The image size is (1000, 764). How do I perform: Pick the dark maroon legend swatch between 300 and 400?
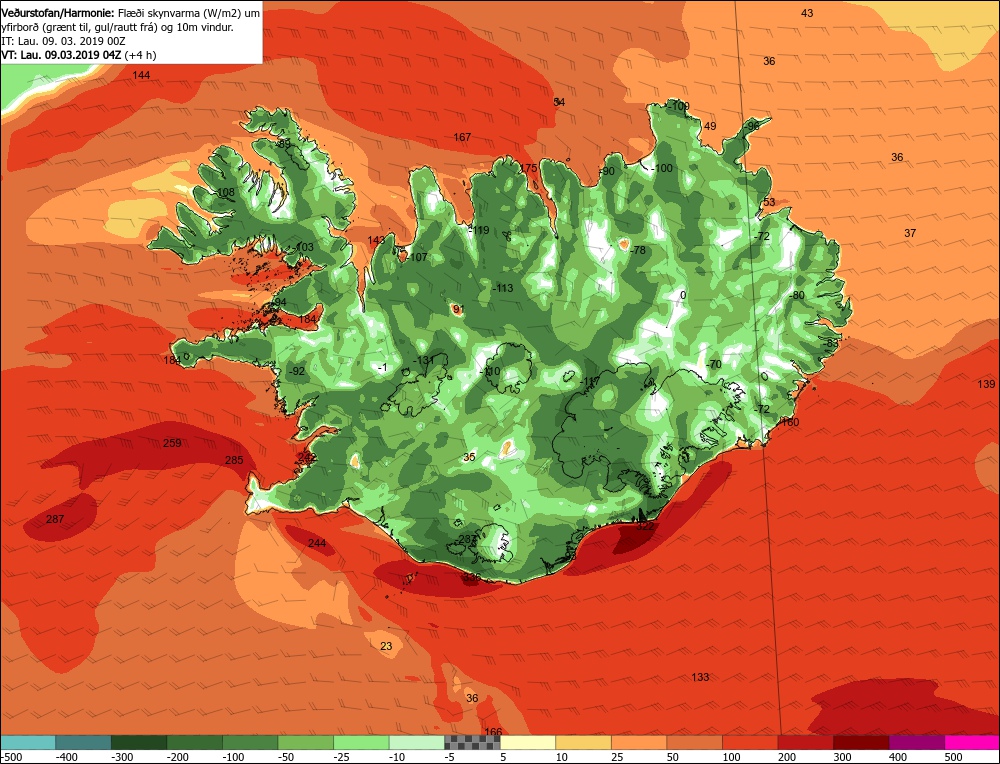pyautogui.click(x=862, y=742)
